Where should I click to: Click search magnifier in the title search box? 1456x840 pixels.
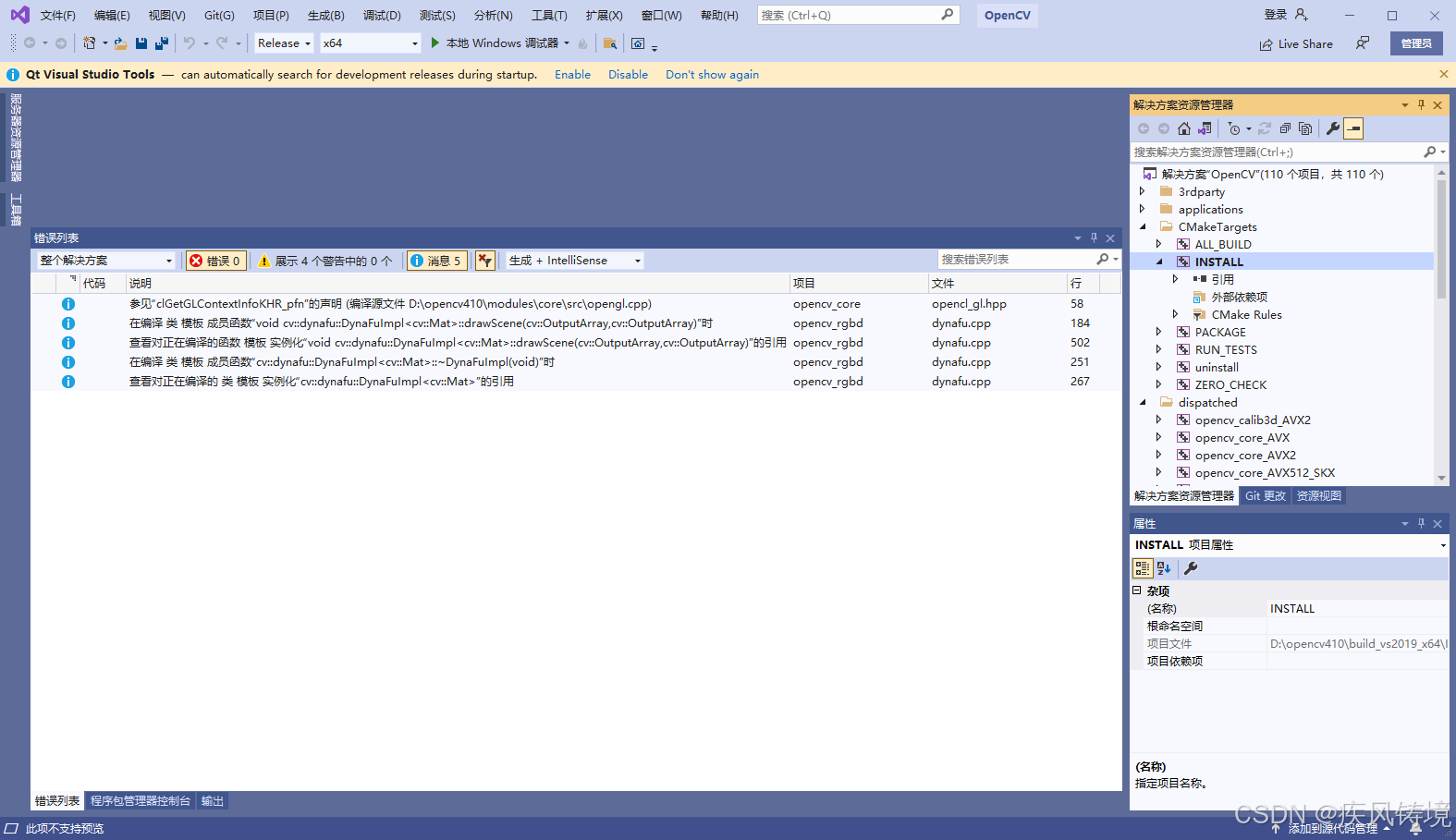coord(947,15)
